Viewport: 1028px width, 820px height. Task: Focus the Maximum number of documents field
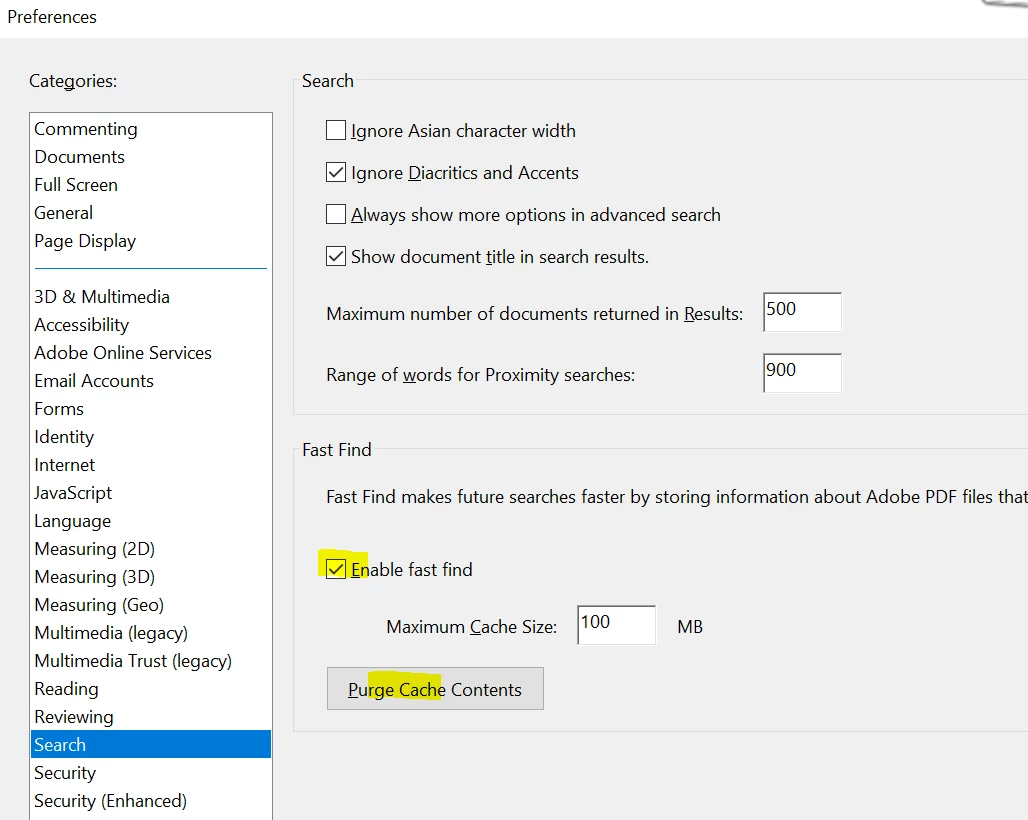802,312
